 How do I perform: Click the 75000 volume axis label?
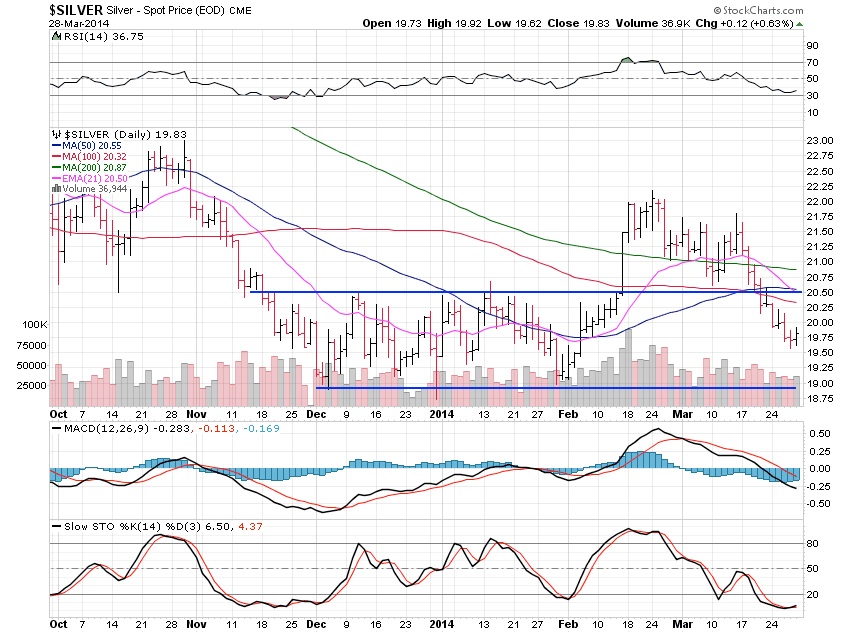tap(31, 345)
